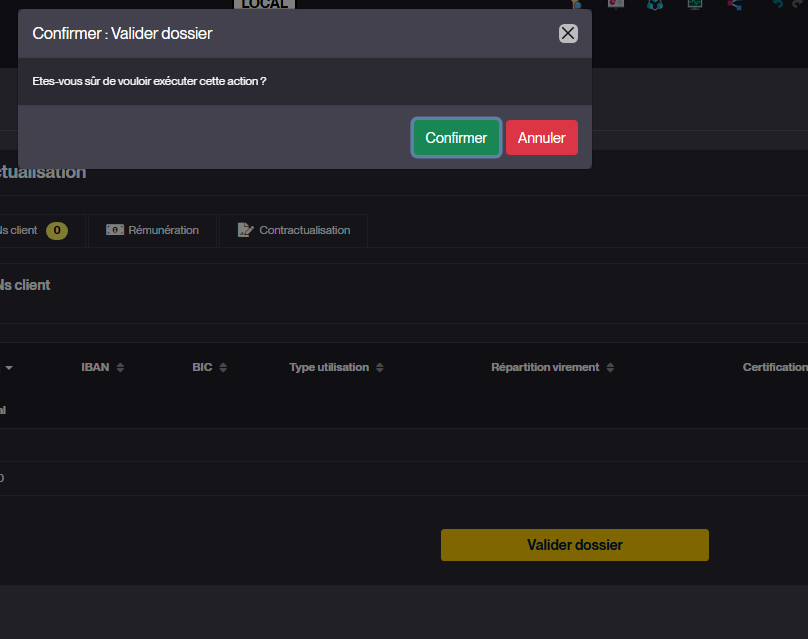Close the Valider dossier confirmation dialog
The height and width of the screenshot is (639, 808).
click(x=568, y=33)
